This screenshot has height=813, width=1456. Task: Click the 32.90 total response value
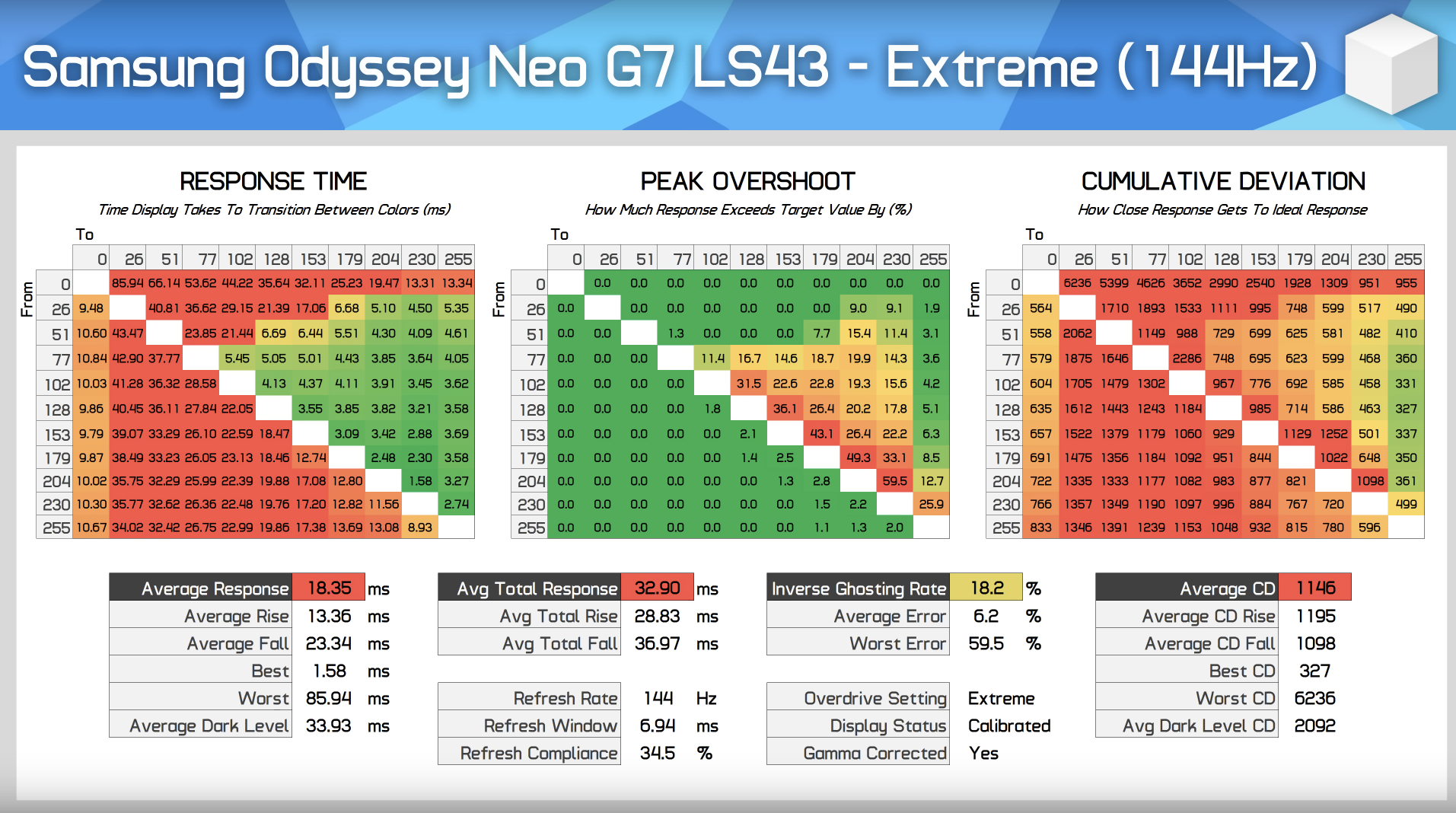point(658,588)
